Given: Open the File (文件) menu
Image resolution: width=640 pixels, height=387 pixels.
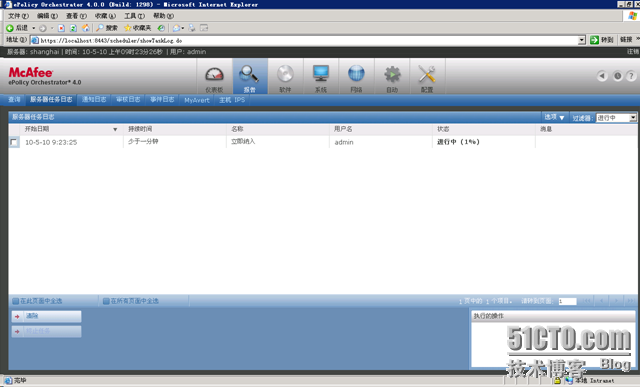Looking at the screenshot, I should coord(18,16).
